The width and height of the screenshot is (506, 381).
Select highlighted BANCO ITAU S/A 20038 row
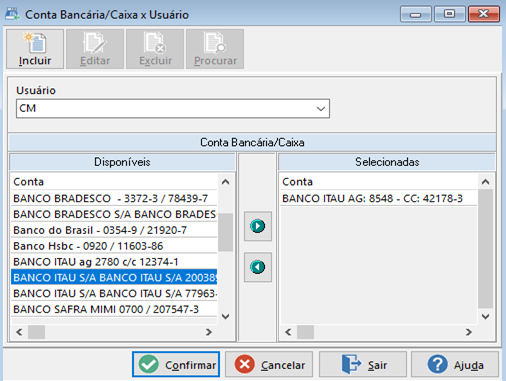(x=114, y=277)
